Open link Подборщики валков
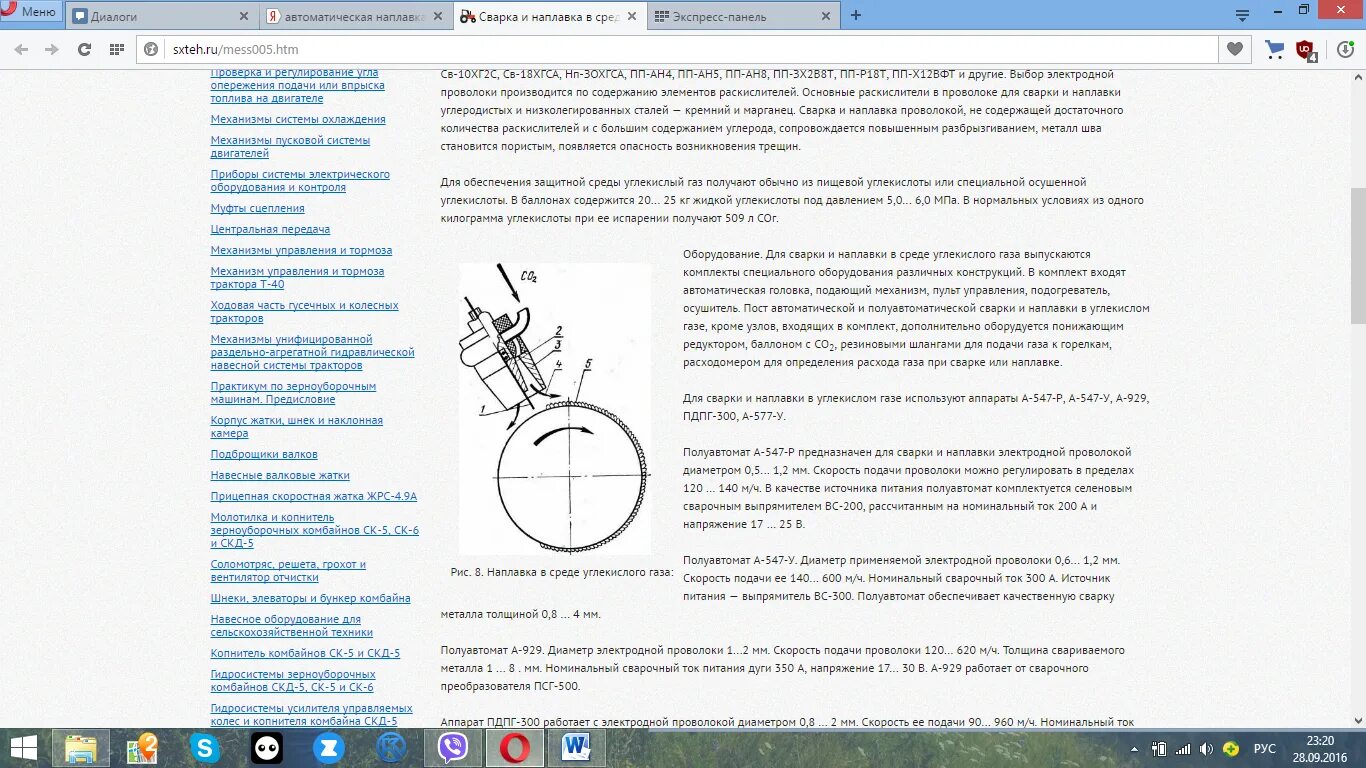The width and height of the screenshot is (1366, 768). point(264,454)
